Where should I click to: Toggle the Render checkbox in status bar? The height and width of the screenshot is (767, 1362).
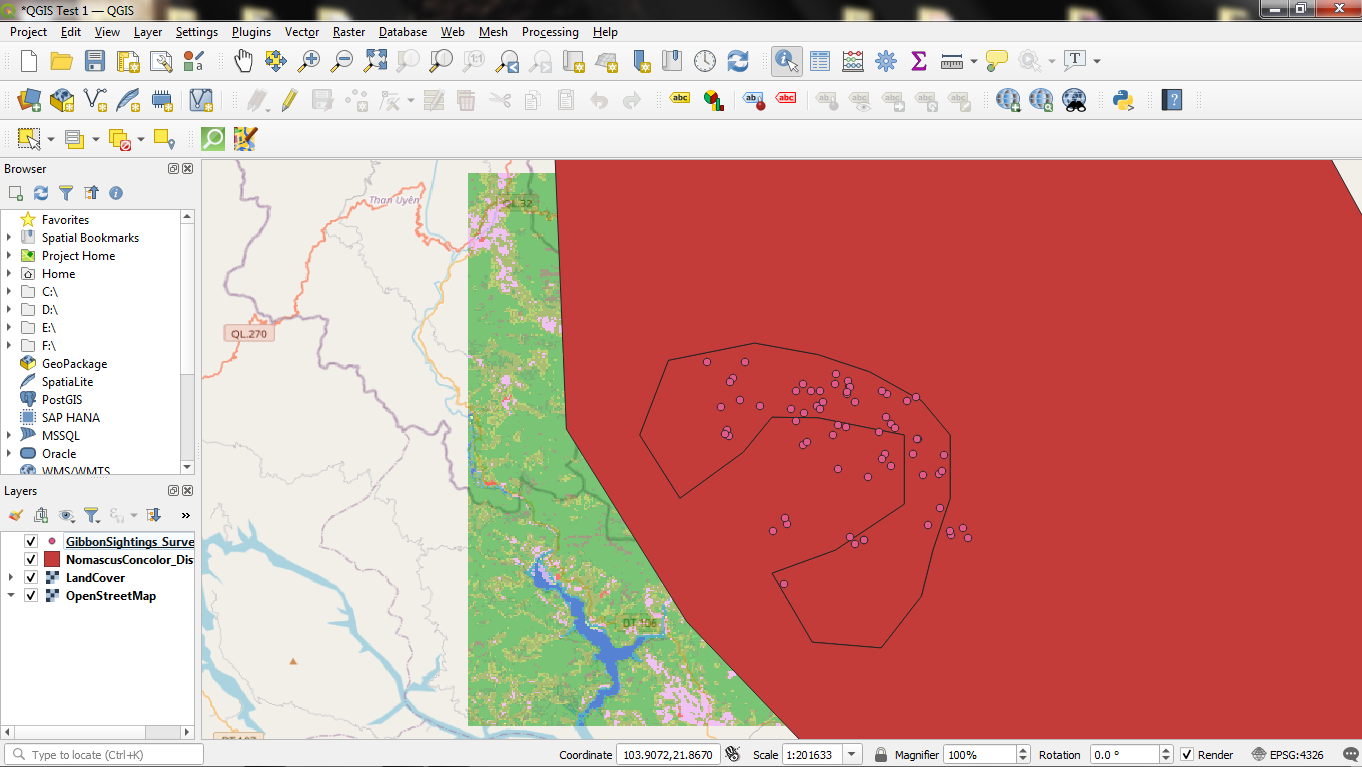click(1187, 755)
